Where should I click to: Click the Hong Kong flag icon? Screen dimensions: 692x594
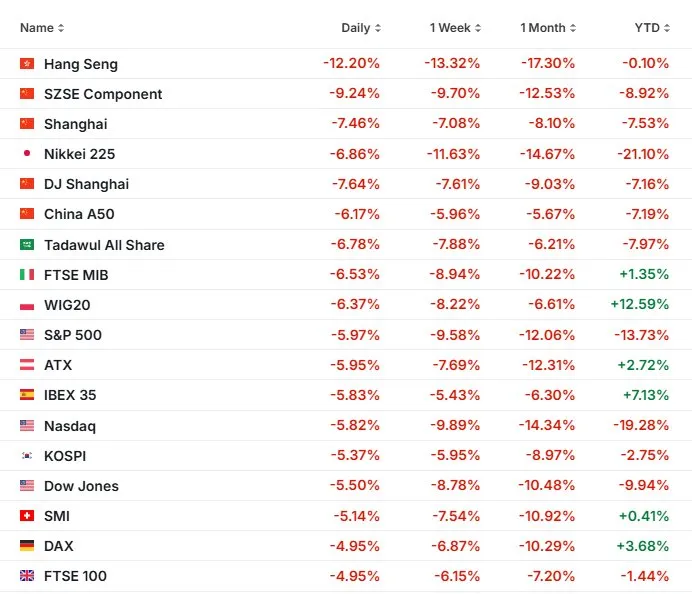click(27, 64)
